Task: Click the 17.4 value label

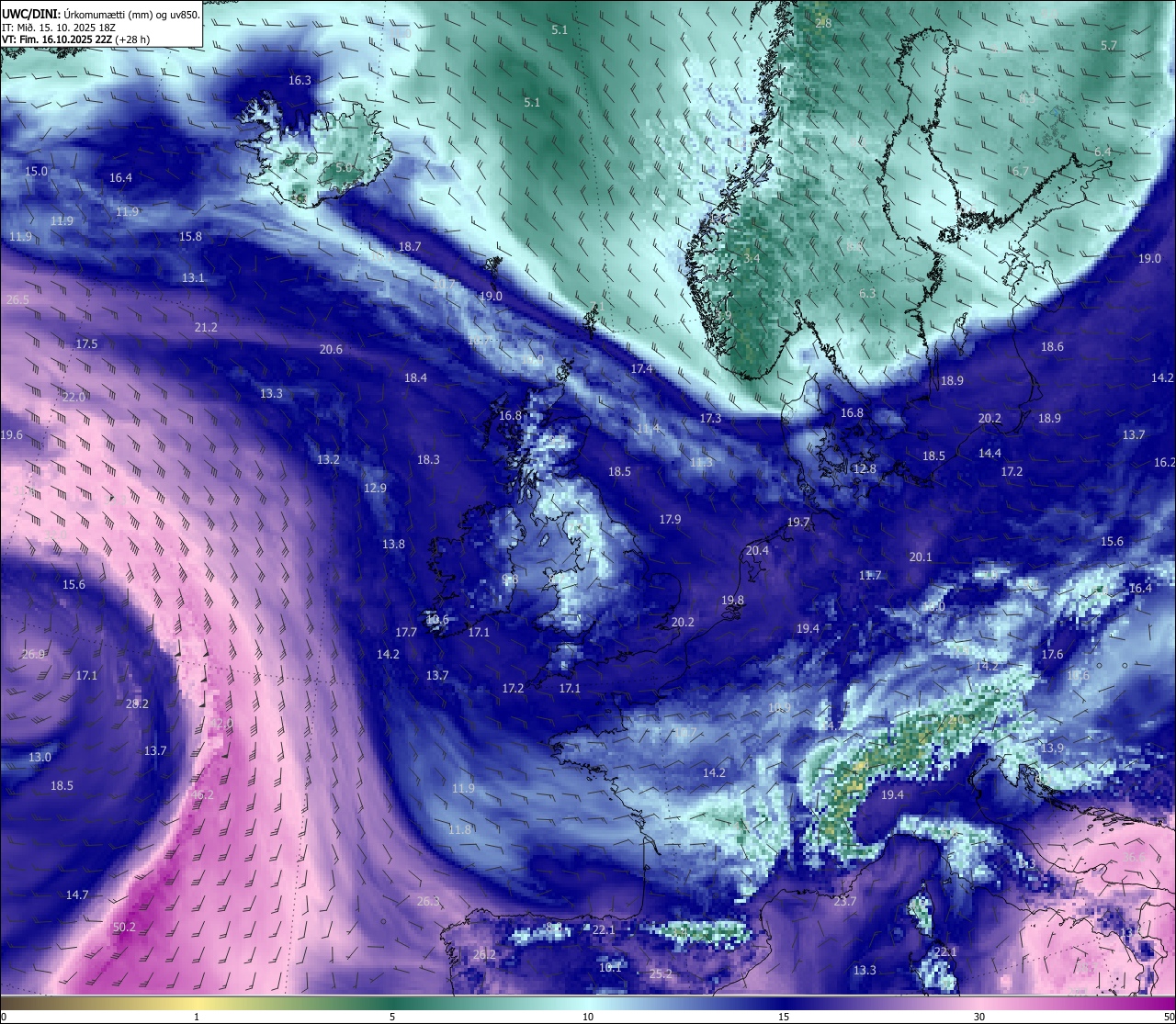Action: 641,369
